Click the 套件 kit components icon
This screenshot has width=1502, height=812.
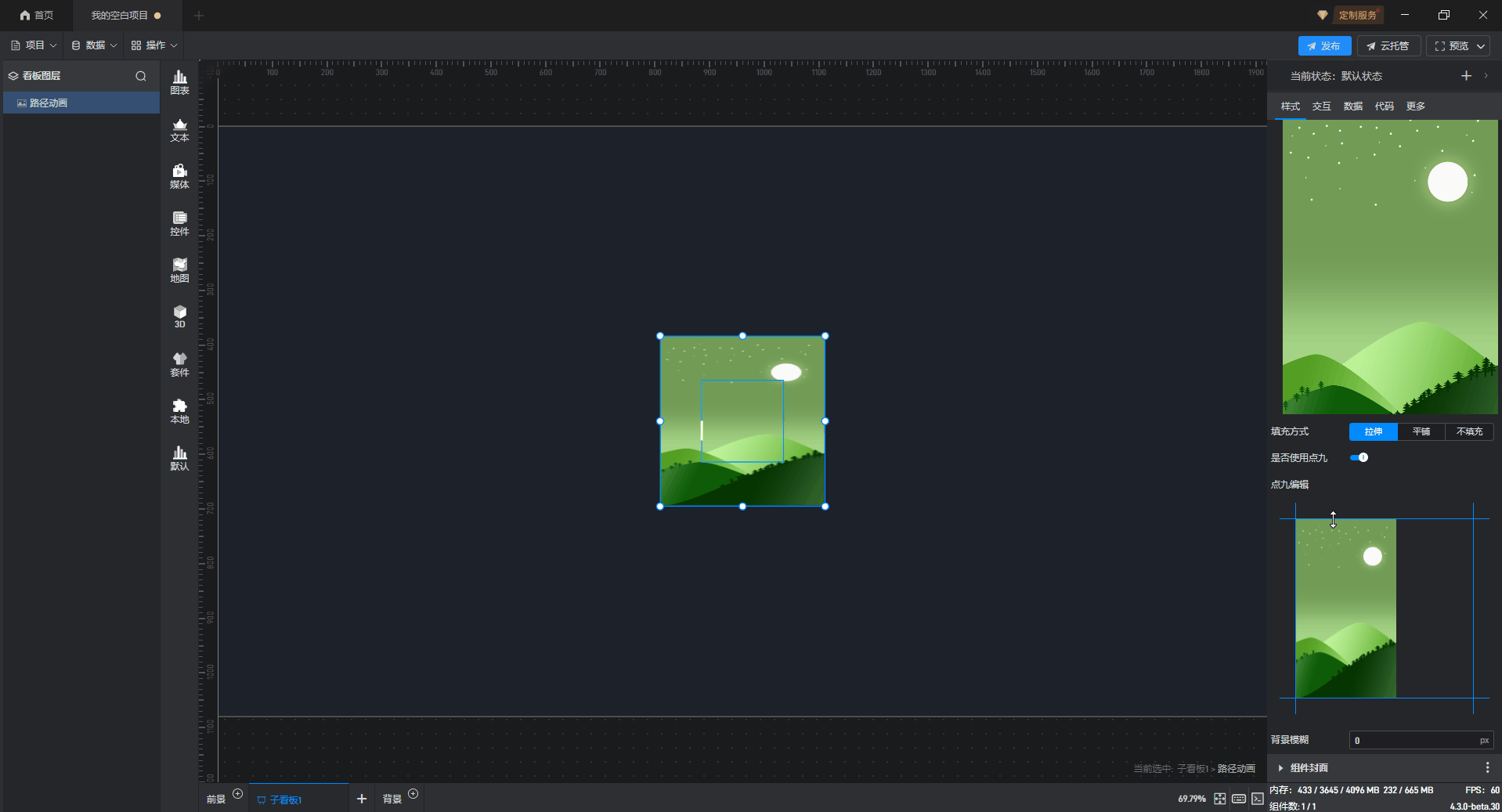click(x=179, y=364)
